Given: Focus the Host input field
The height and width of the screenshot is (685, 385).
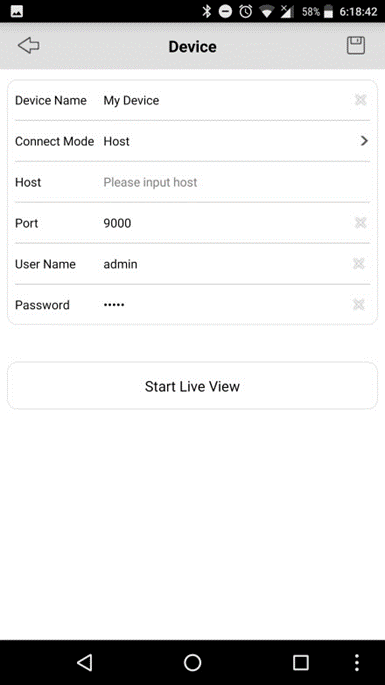Looking at the screenshot, I should pyautogui.click(x=227, y=182).
